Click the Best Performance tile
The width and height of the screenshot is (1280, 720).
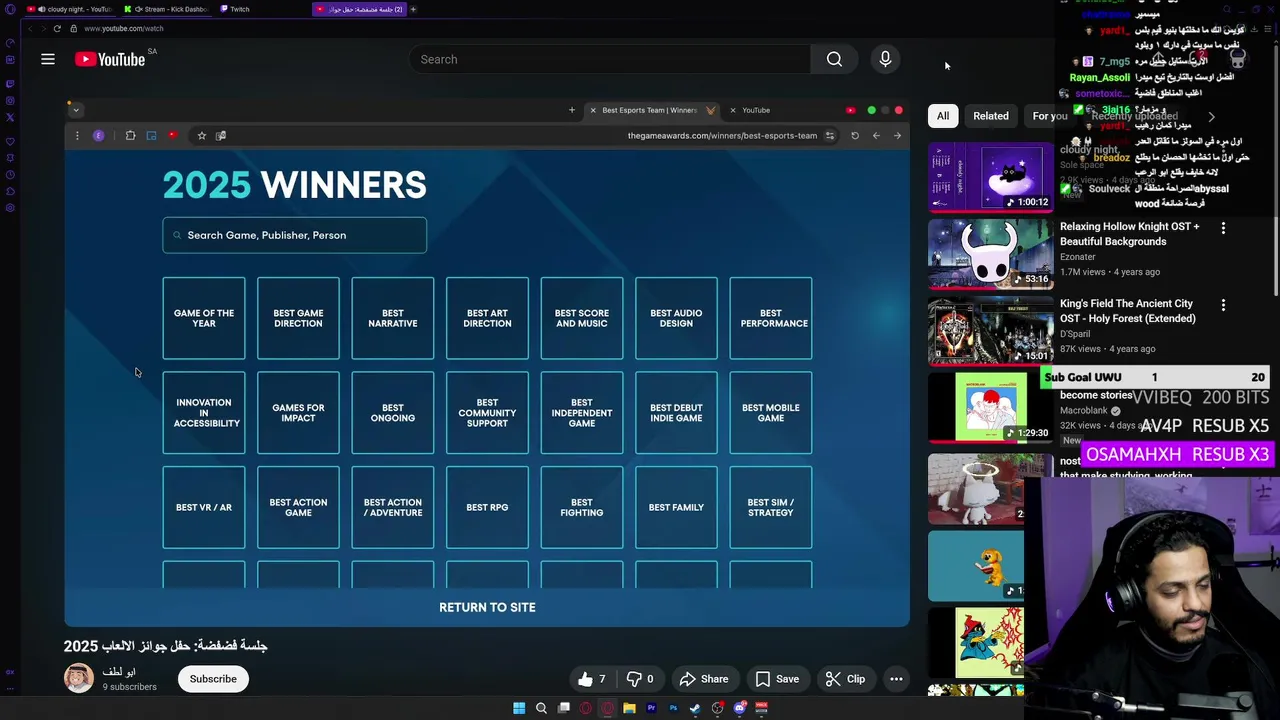tap(771, 318)
